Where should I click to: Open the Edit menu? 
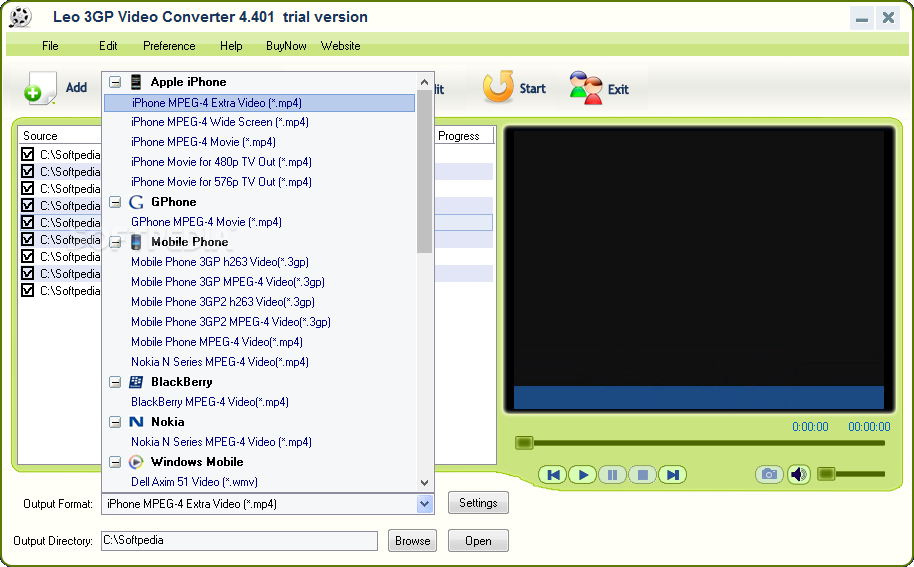pyautogui.click(x=108, y=46)
